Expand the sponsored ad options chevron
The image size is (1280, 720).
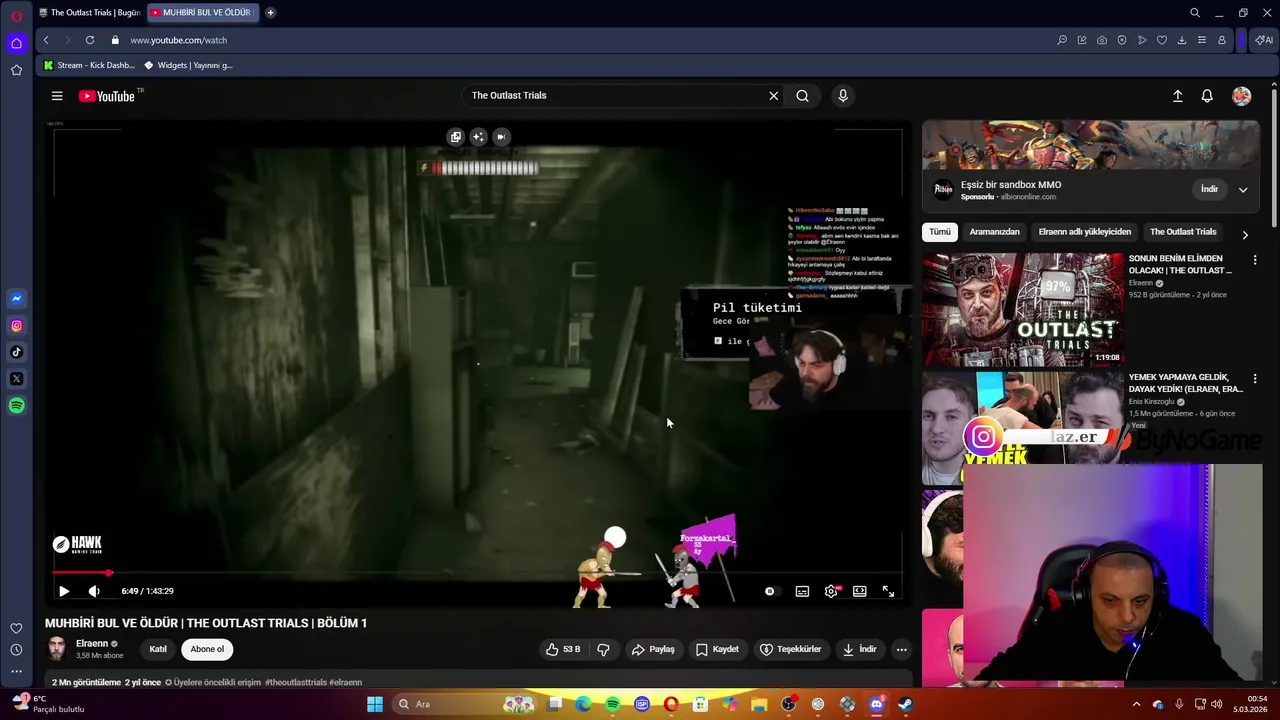tap(1243, 190)
